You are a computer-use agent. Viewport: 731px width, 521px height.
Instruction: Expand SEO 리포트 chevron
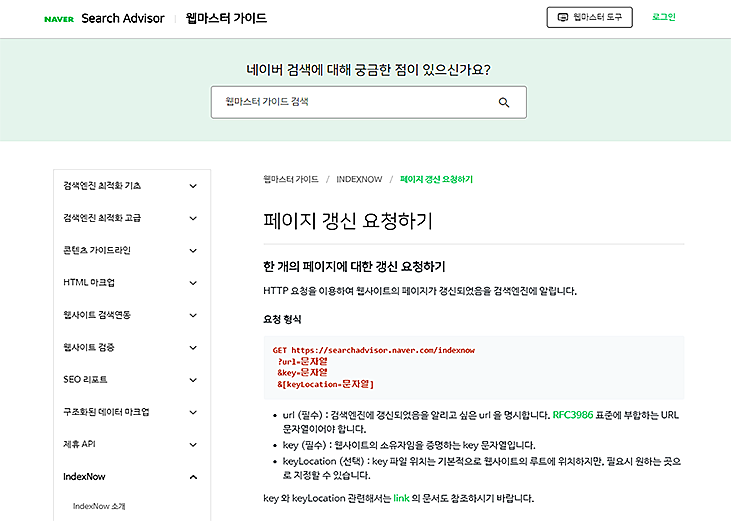(x=193, y=380)
